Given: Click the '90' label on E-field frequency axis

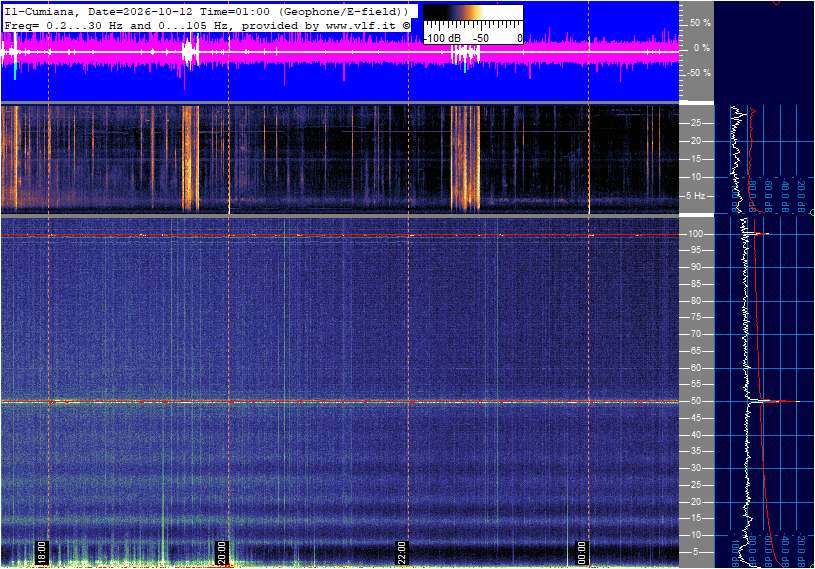Looking at the screenshot, I should [695, 267].
